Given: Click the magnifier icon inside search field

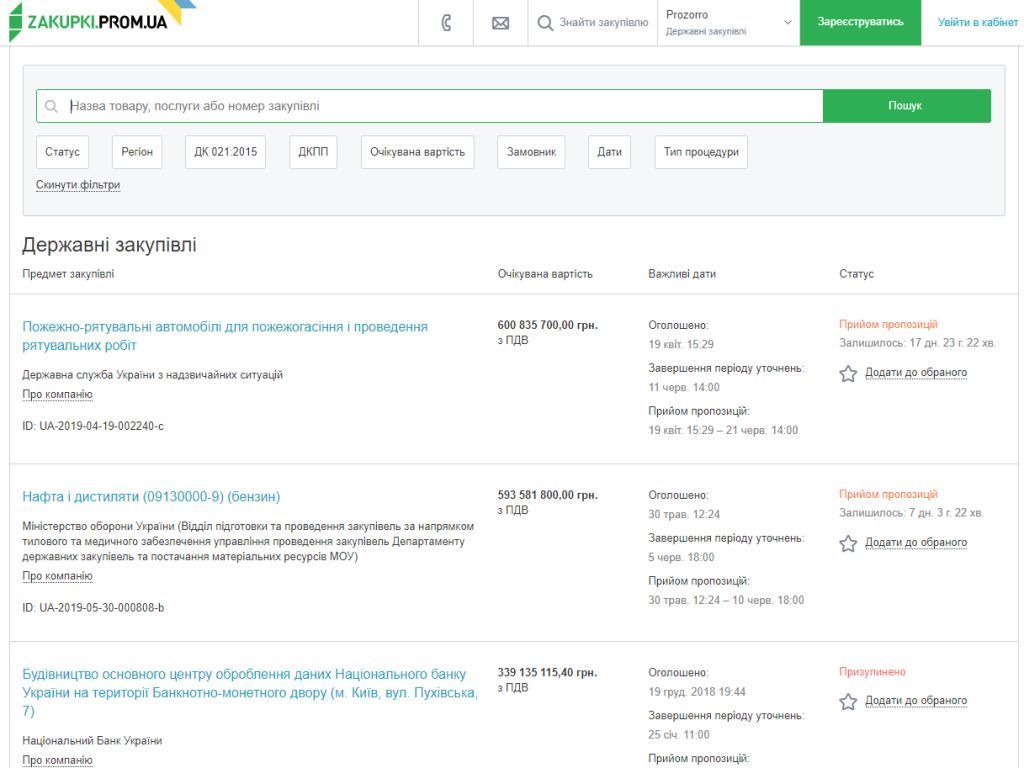Looking at the screenshot, I should point(51,106).
